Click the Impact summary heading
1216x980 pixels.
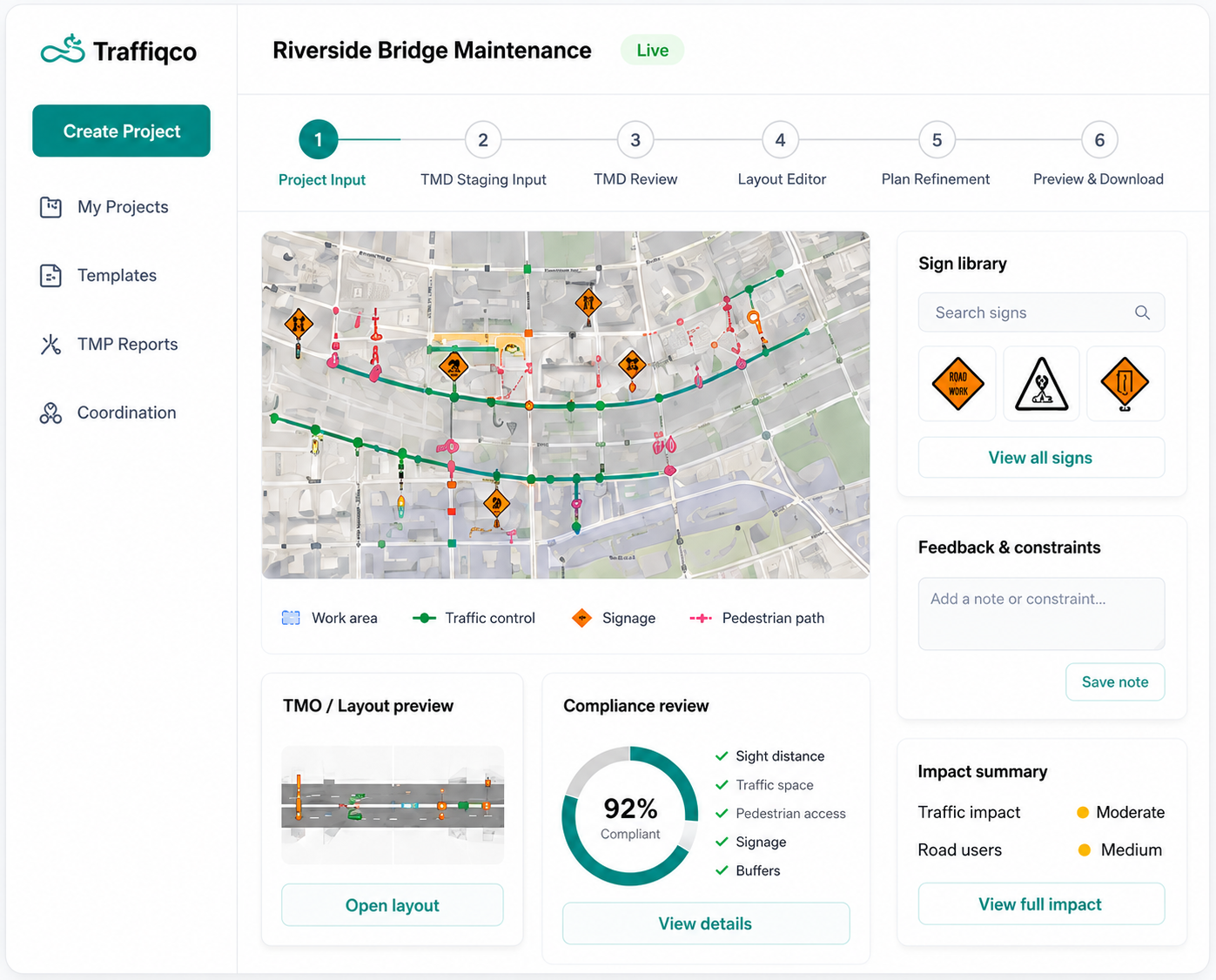coord(982,772)
